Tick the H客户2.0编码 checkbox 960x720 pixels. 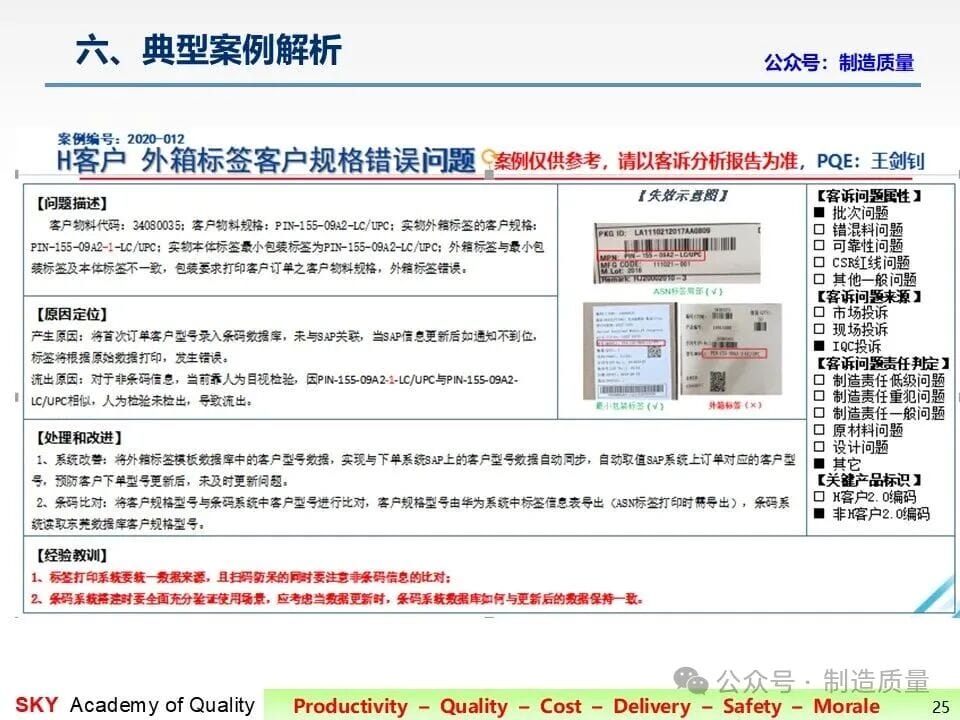pos(819,497)
